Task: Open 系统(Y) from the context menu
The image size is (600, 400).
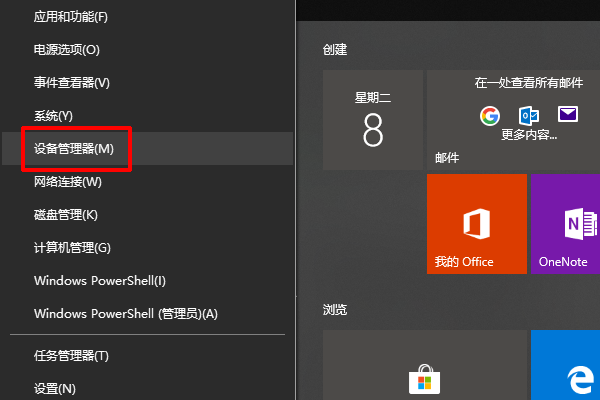Action: click(x=53, y=116)
